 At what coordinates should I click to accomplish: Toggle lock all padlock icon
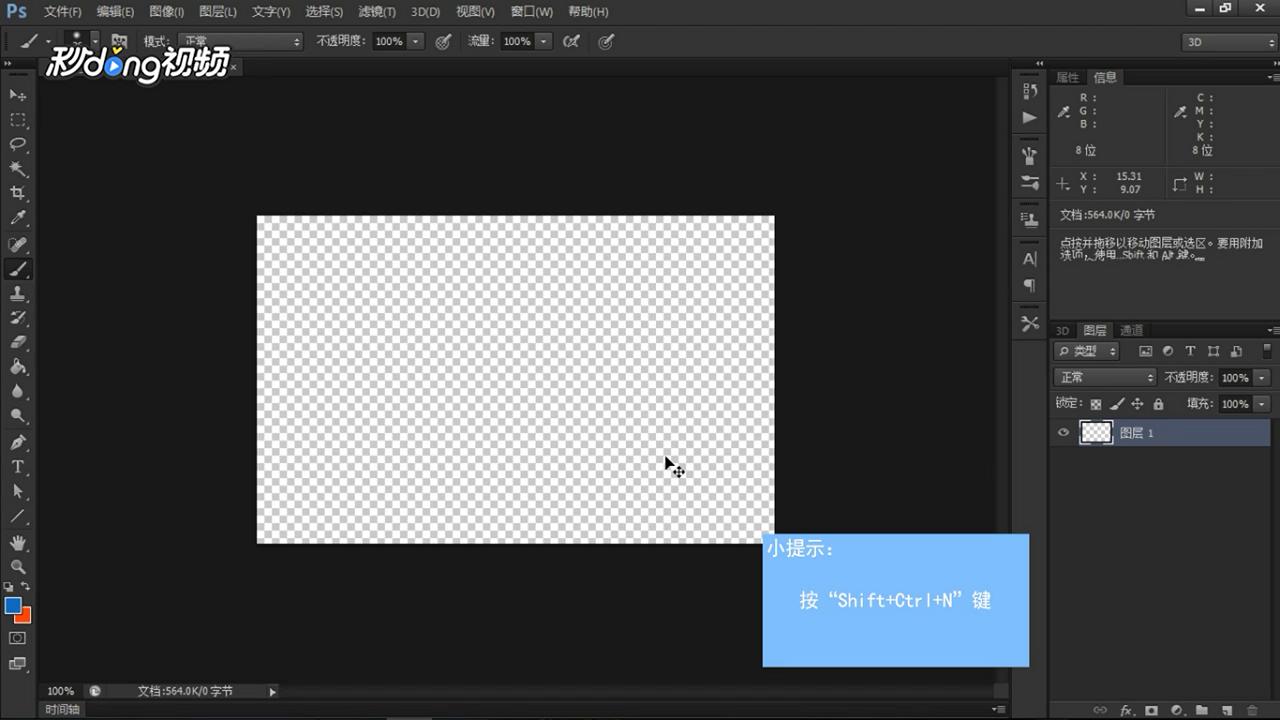(x=1158, y=404)
